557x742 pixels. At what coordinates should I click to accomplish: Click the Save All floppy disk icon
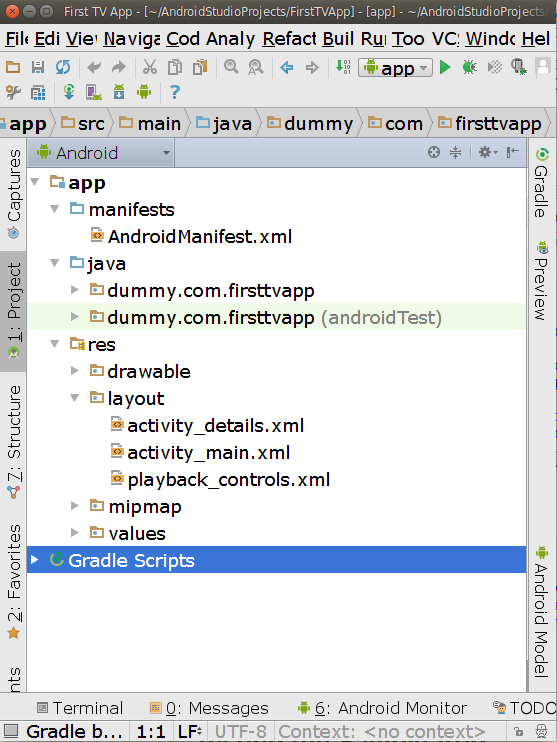38,67
